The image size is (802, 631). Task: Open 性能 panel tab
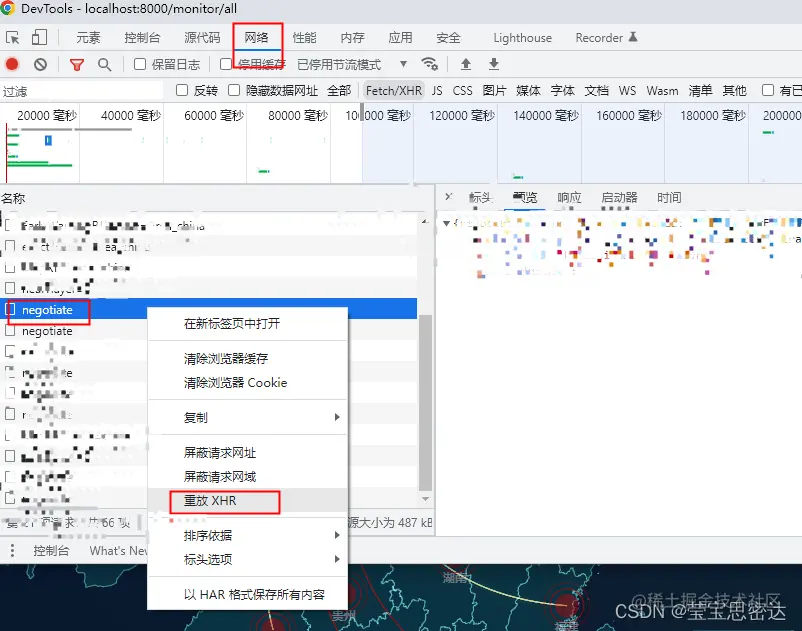pos(304,38)
